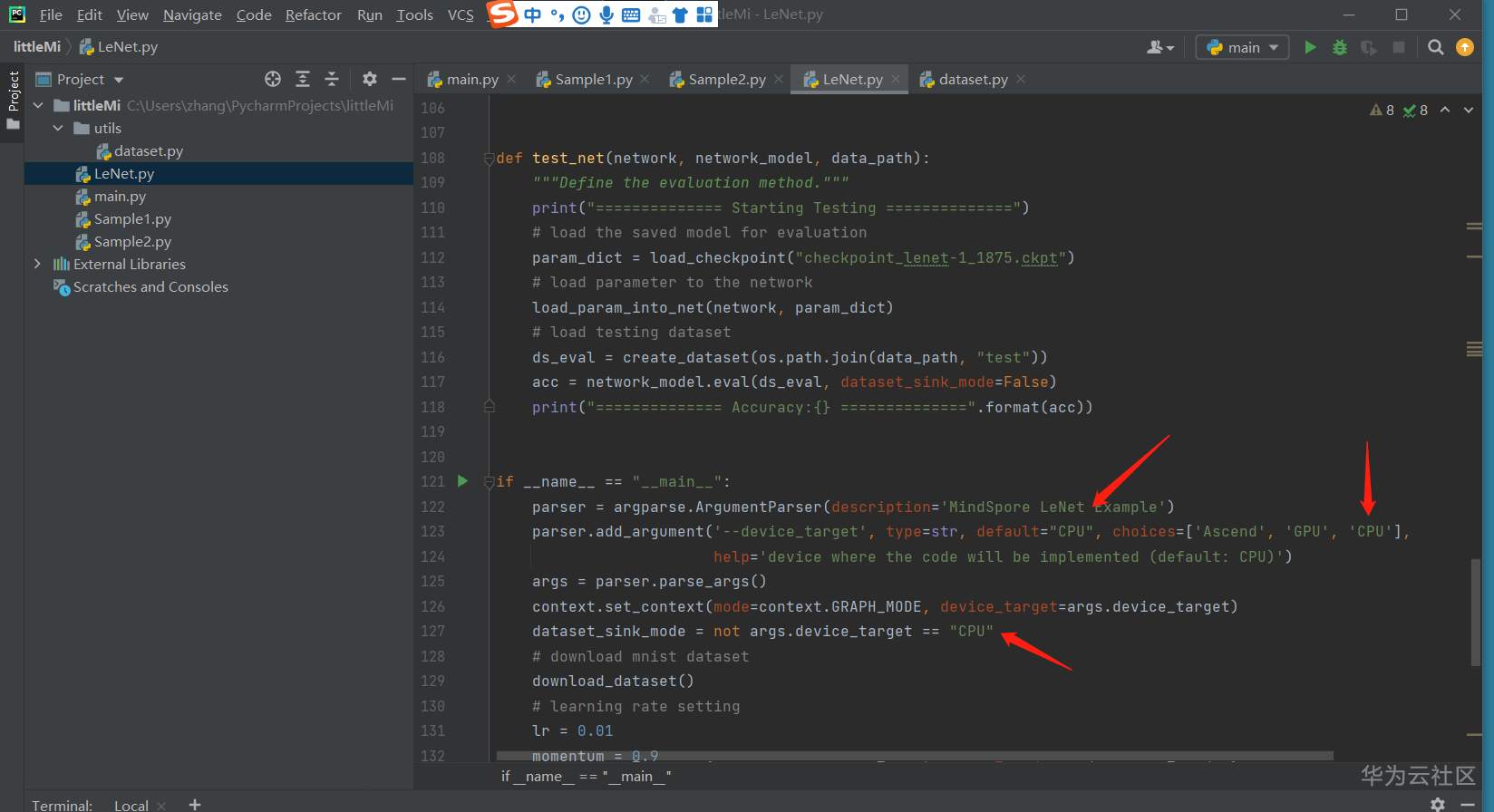Open the Refactor menu
The width and height of the screenshot is (1494, 812).
313,15
